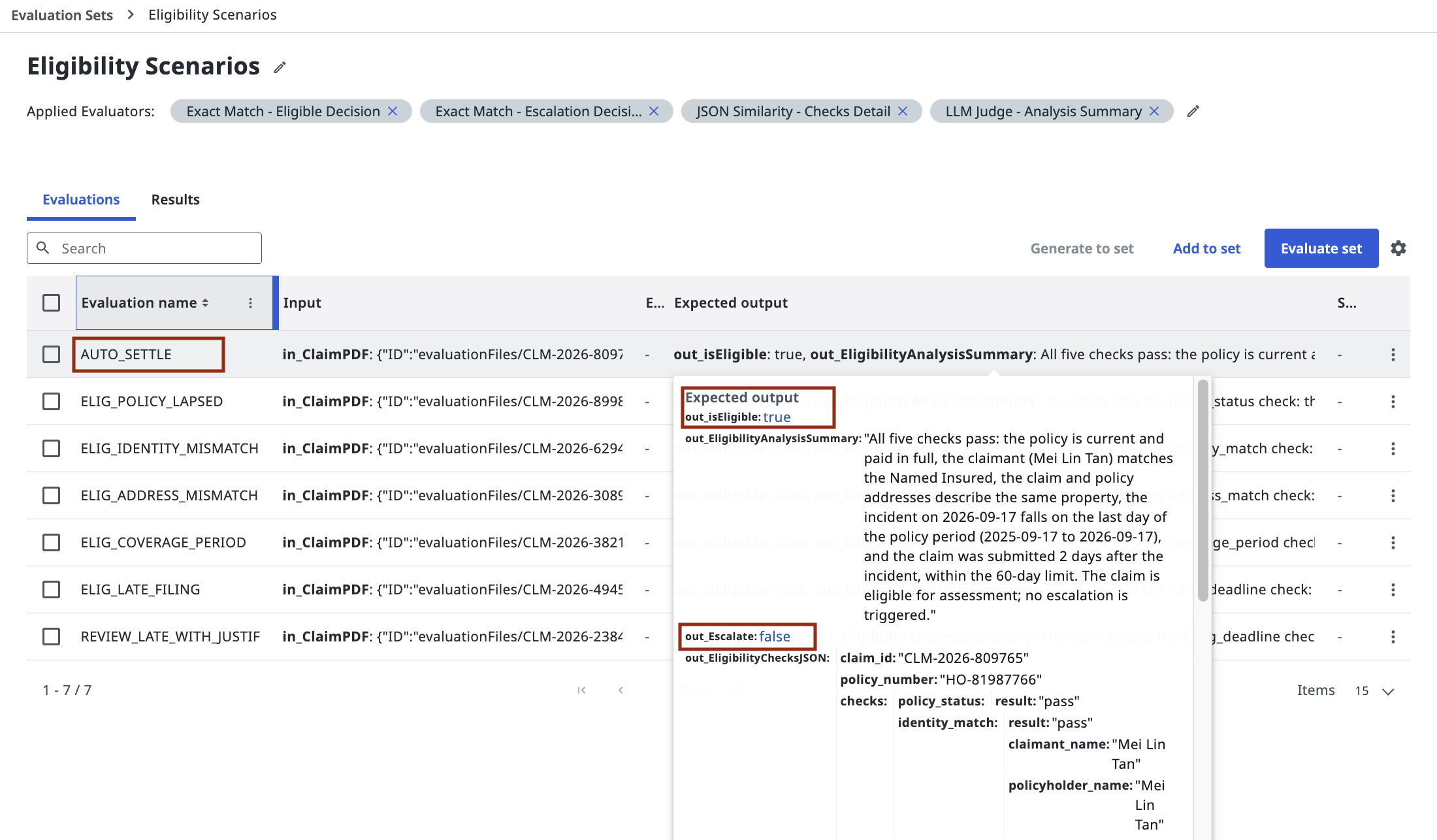Select the ELIG_POLICY_LAPSED evaluation name
The width and height of the screenshot is (1437, 840).
tap(152, 401)
